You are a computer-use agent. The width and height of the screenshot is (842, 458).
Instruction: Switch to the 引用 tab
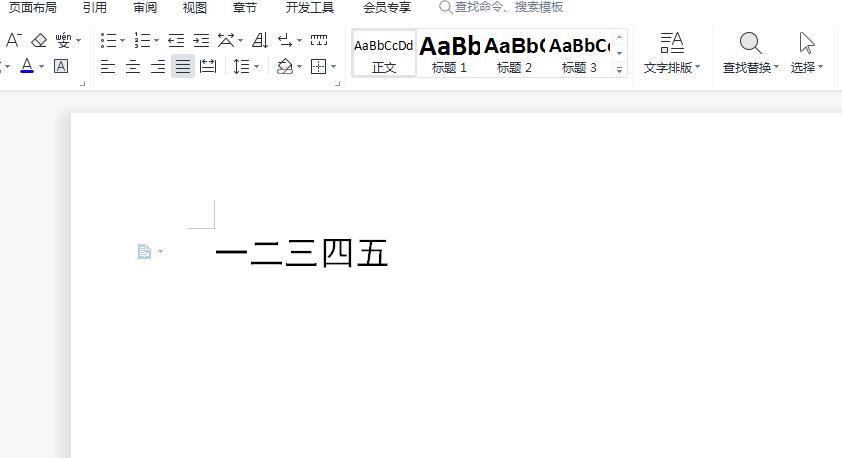[x=95, y=8]
